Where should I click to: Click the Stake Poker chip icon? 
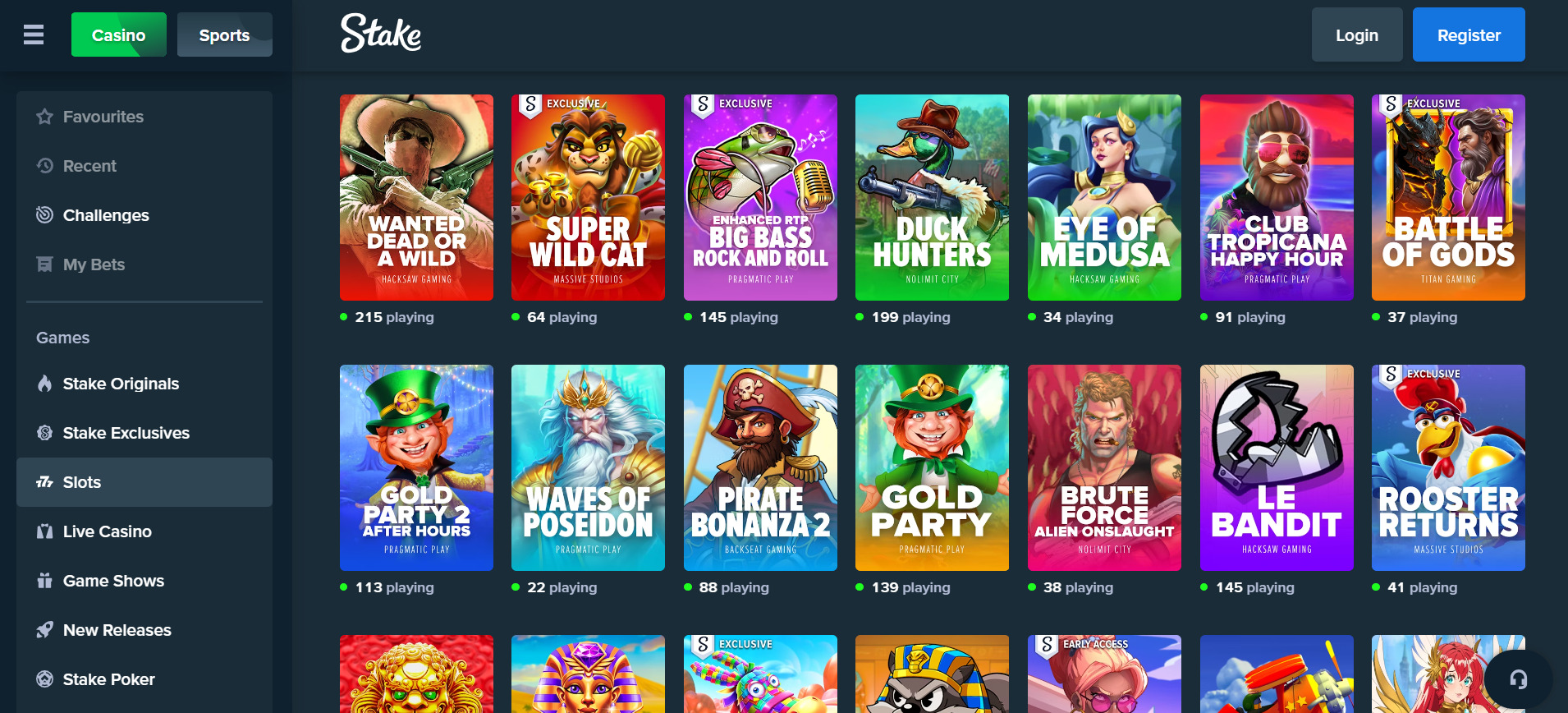point(44,679)
